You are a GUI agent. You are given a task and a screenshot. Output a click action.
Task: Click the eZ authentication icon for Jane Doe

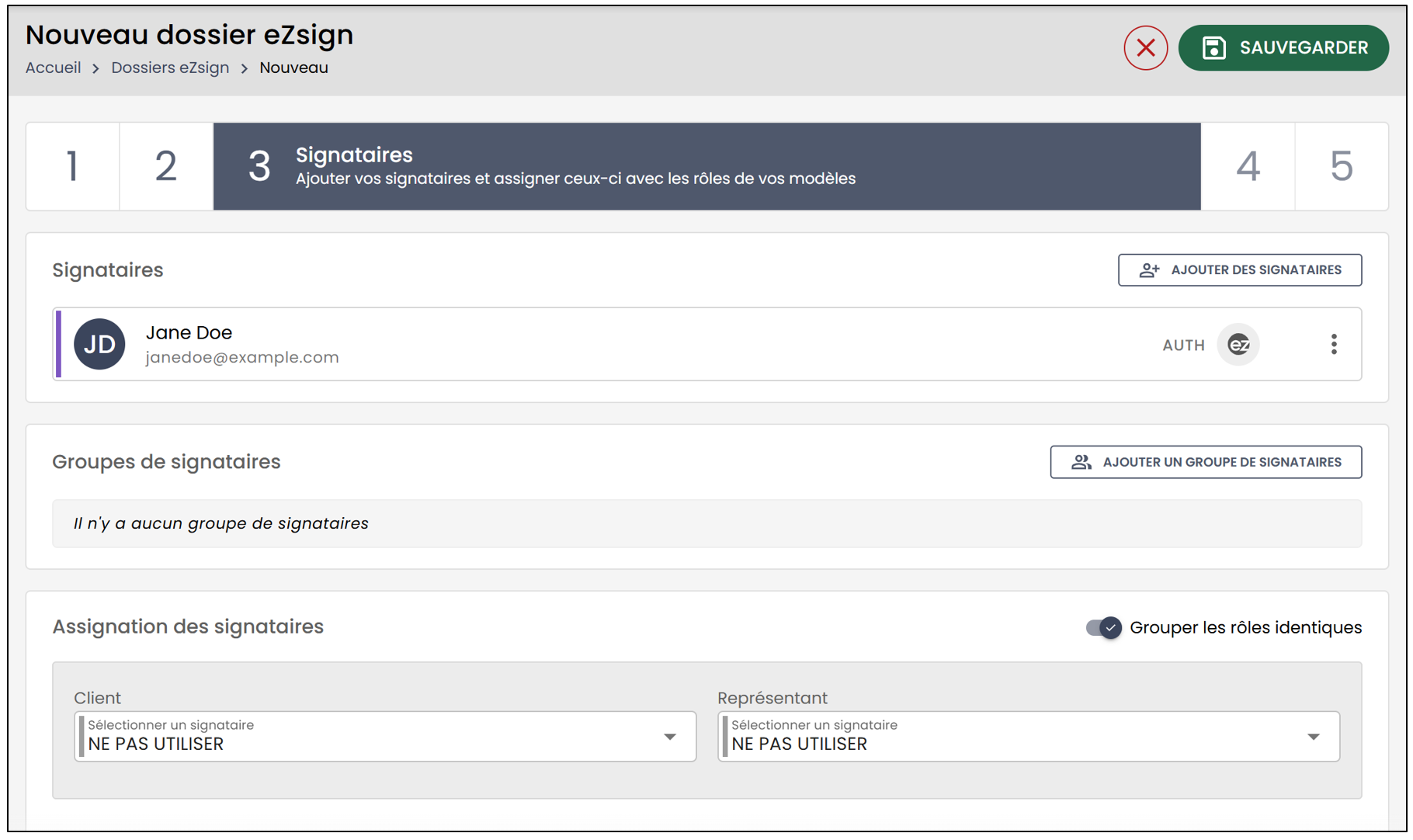(1238, 345)
